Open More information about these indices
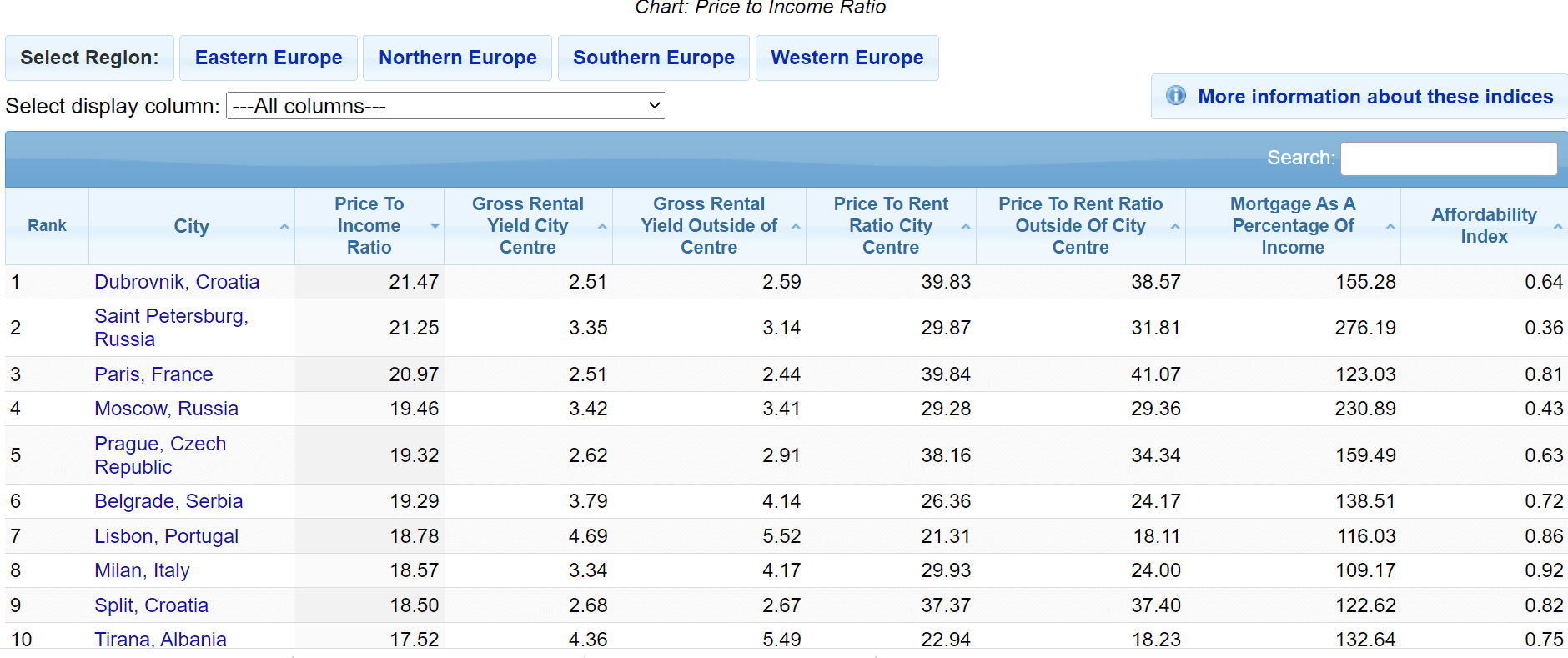The image size is (1568, 658). 1375,97
